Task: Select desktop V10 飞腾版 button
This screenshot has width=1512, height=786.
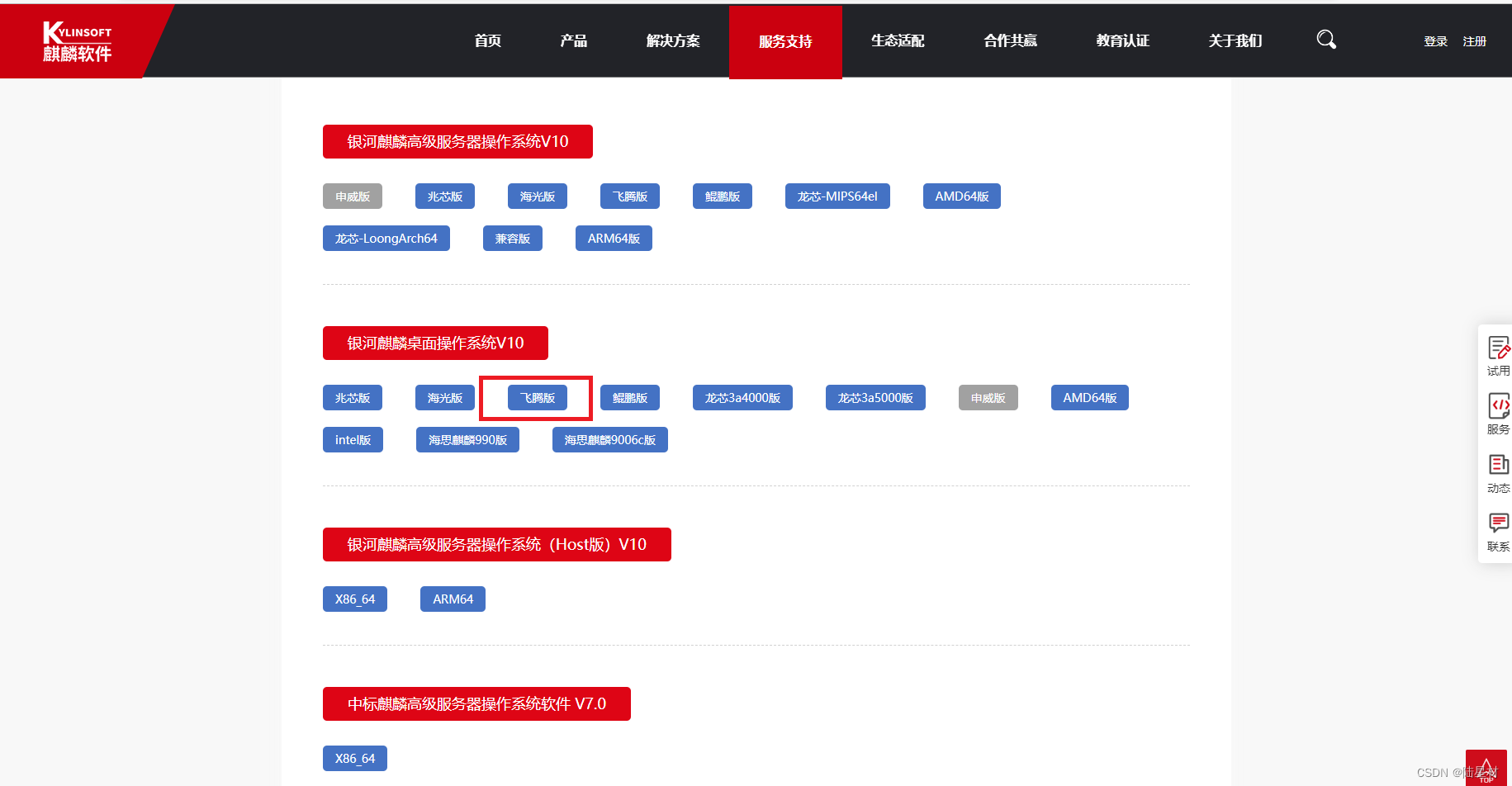Action: click(538, 398)
